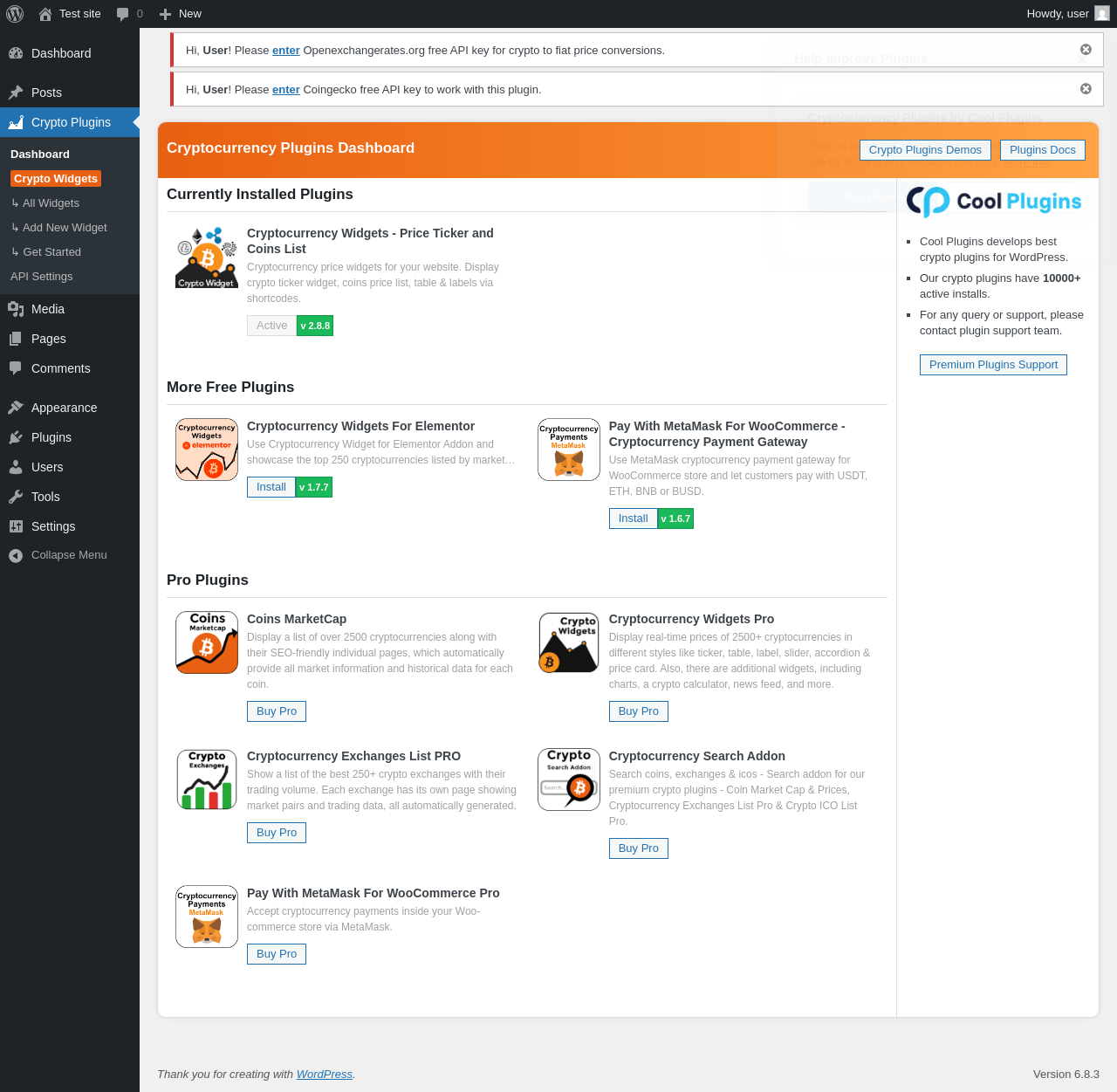Screen dimensions: 1117x1092
Task: Click Cryptocurrency Widgets For Elementor icon
Action: (x=207, y=450)
